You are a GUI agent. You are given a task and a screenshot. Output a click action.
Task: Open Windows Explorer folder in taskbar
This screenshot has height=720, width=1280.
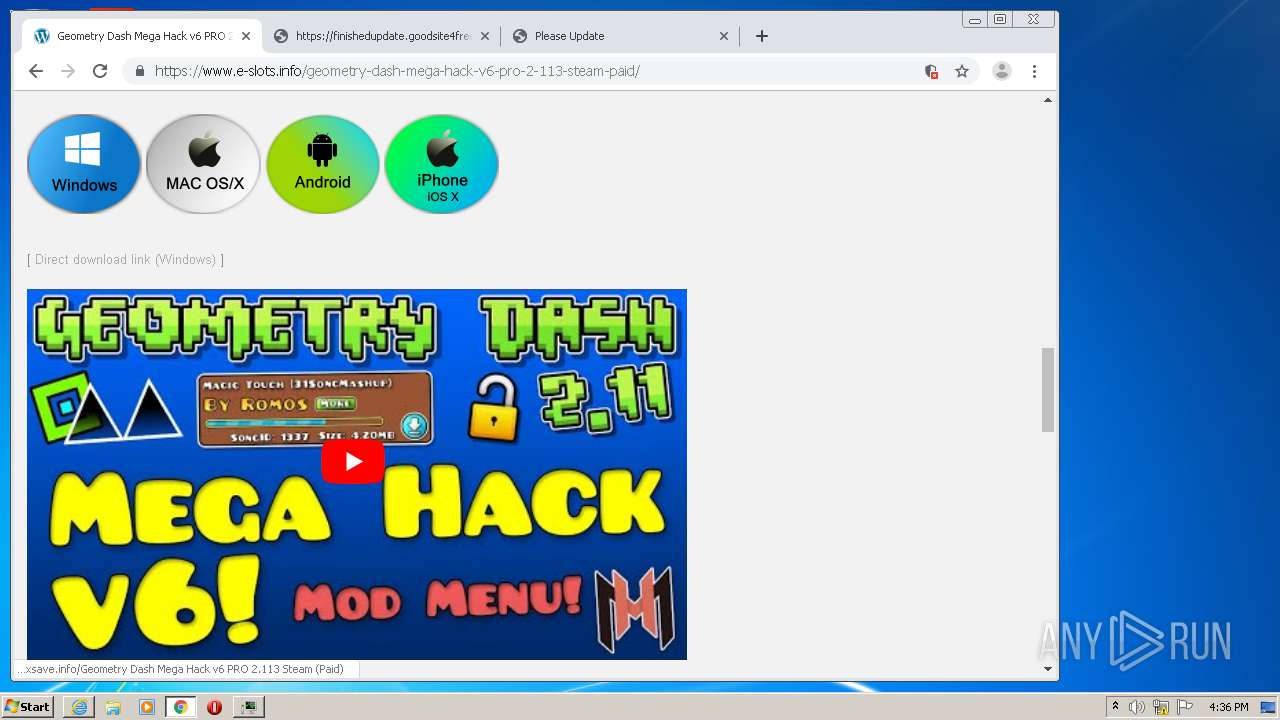tap(113, 707)
